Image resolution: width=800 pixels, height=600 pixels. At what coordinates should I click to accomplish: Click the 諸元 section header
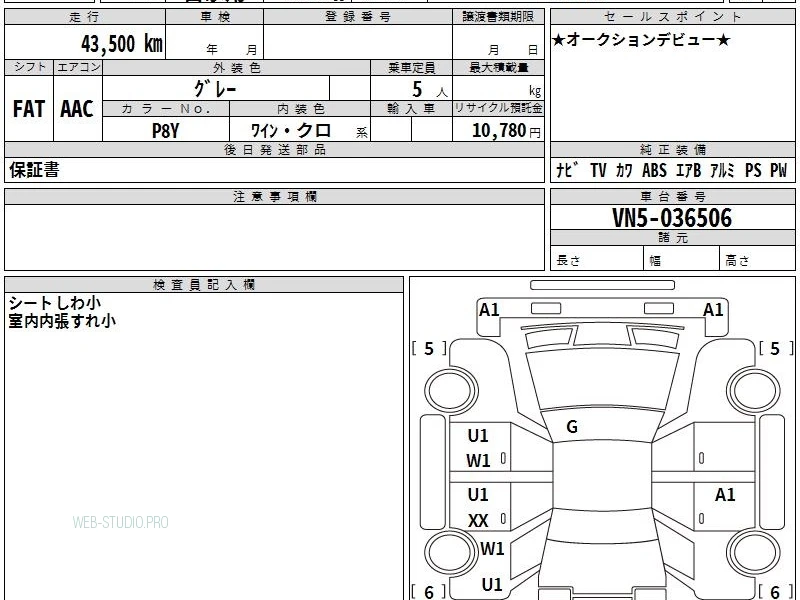coord(672,237)
